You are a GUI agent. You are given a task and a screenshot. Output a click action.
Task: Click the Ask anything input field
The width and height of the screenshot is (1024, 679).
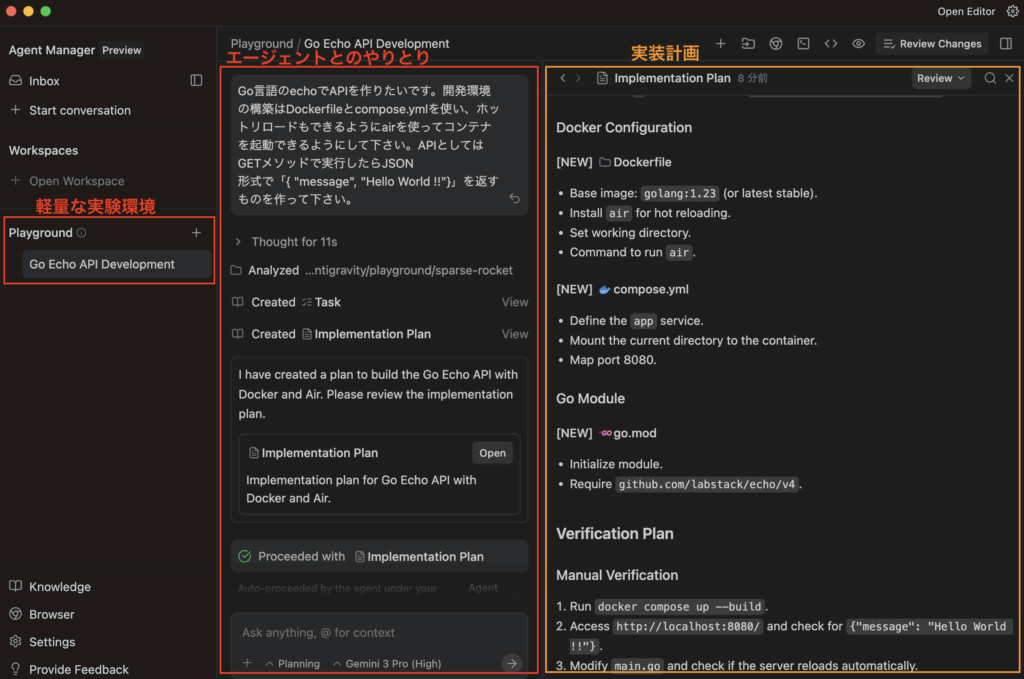pos(378,633)
